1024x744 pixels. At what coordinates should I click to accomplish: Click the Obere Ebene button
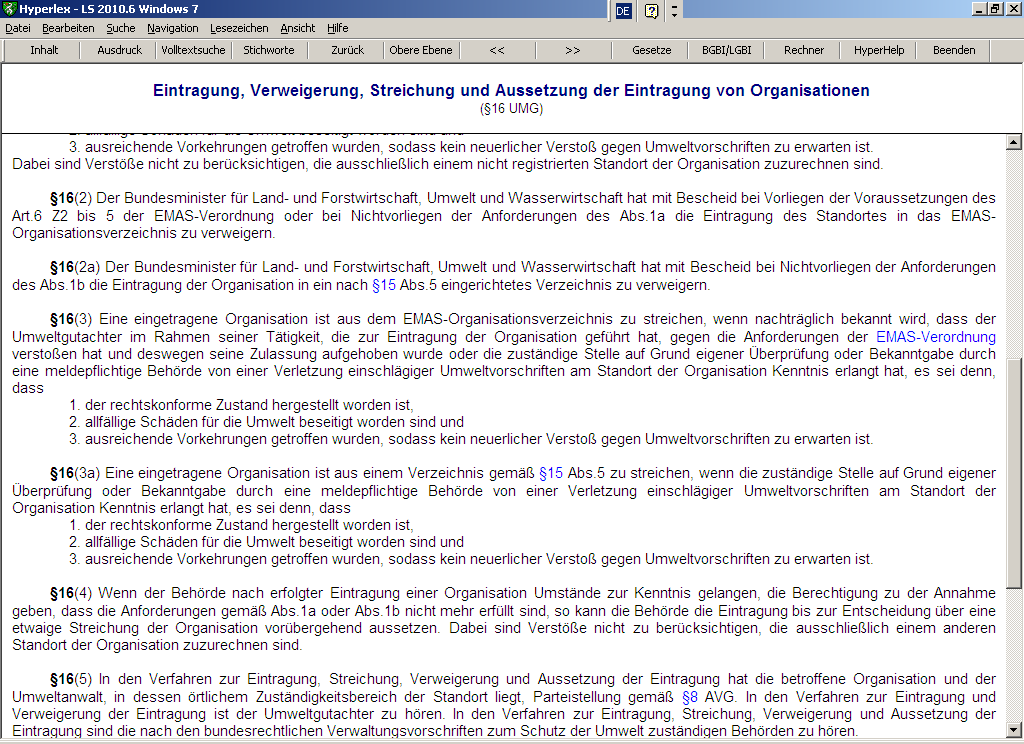[x=421, y=50]
